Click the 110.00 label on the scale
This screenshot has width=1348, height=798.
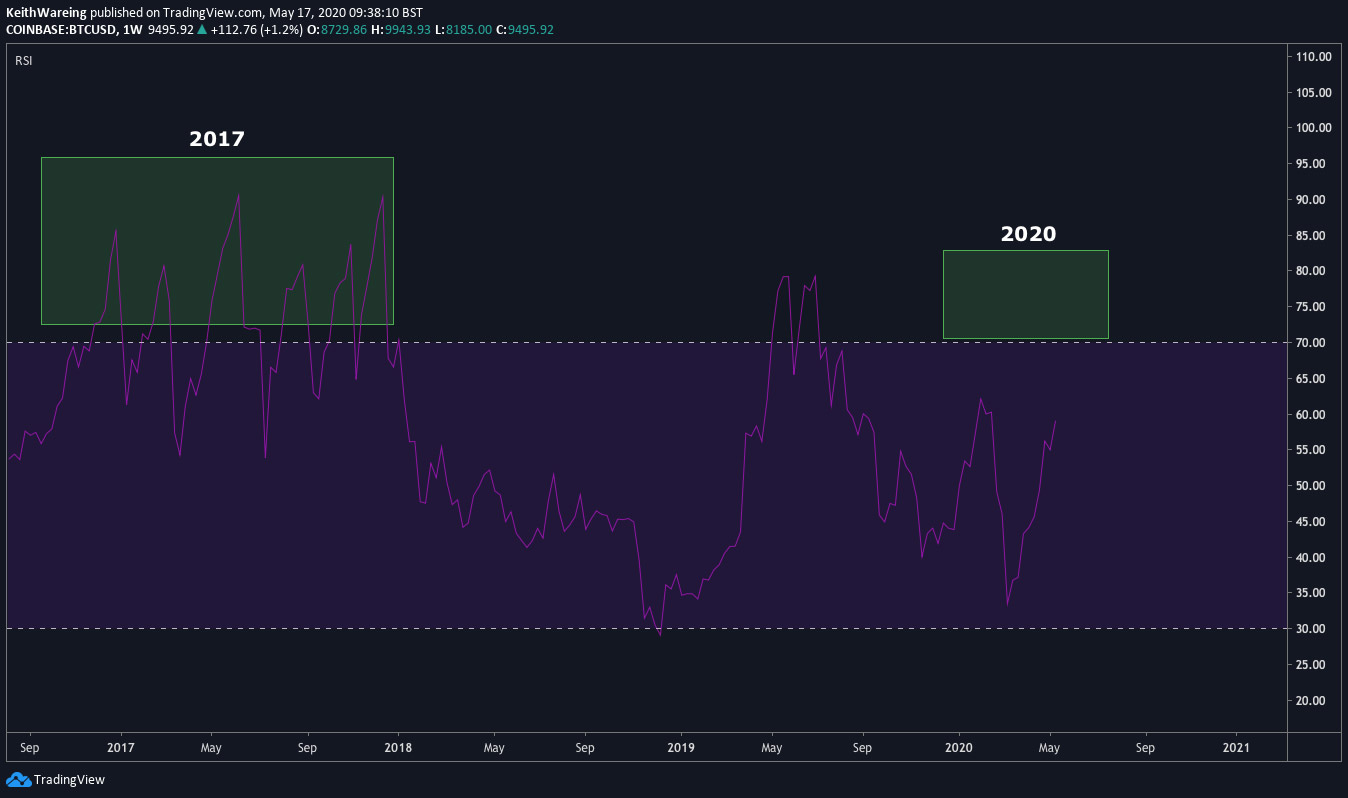coord(1313,57)
